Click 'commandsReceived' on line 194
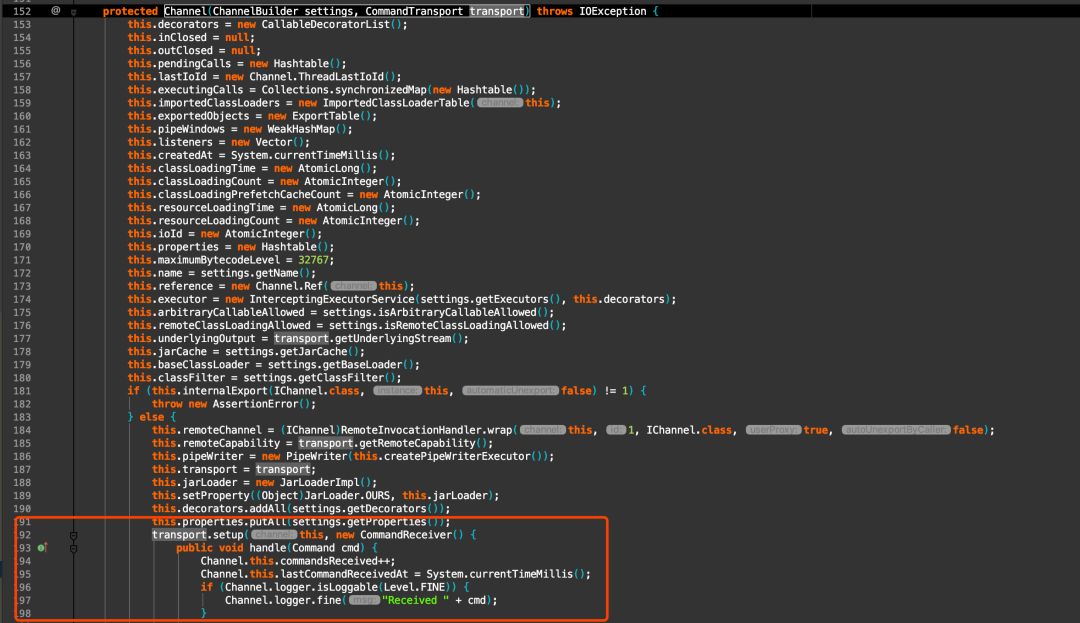 329,561
